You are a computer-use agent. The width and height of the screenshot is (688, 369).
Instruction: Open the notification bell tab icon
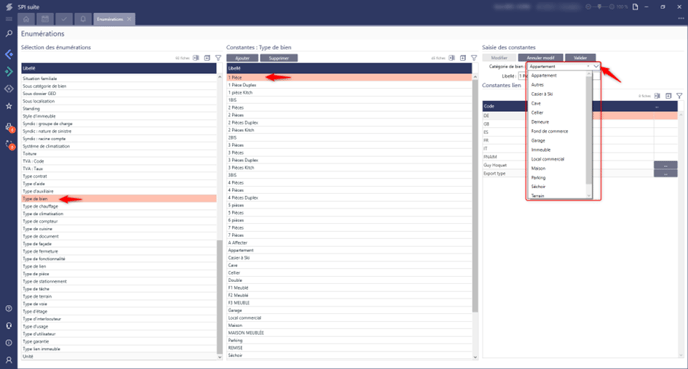pos(83,19)
